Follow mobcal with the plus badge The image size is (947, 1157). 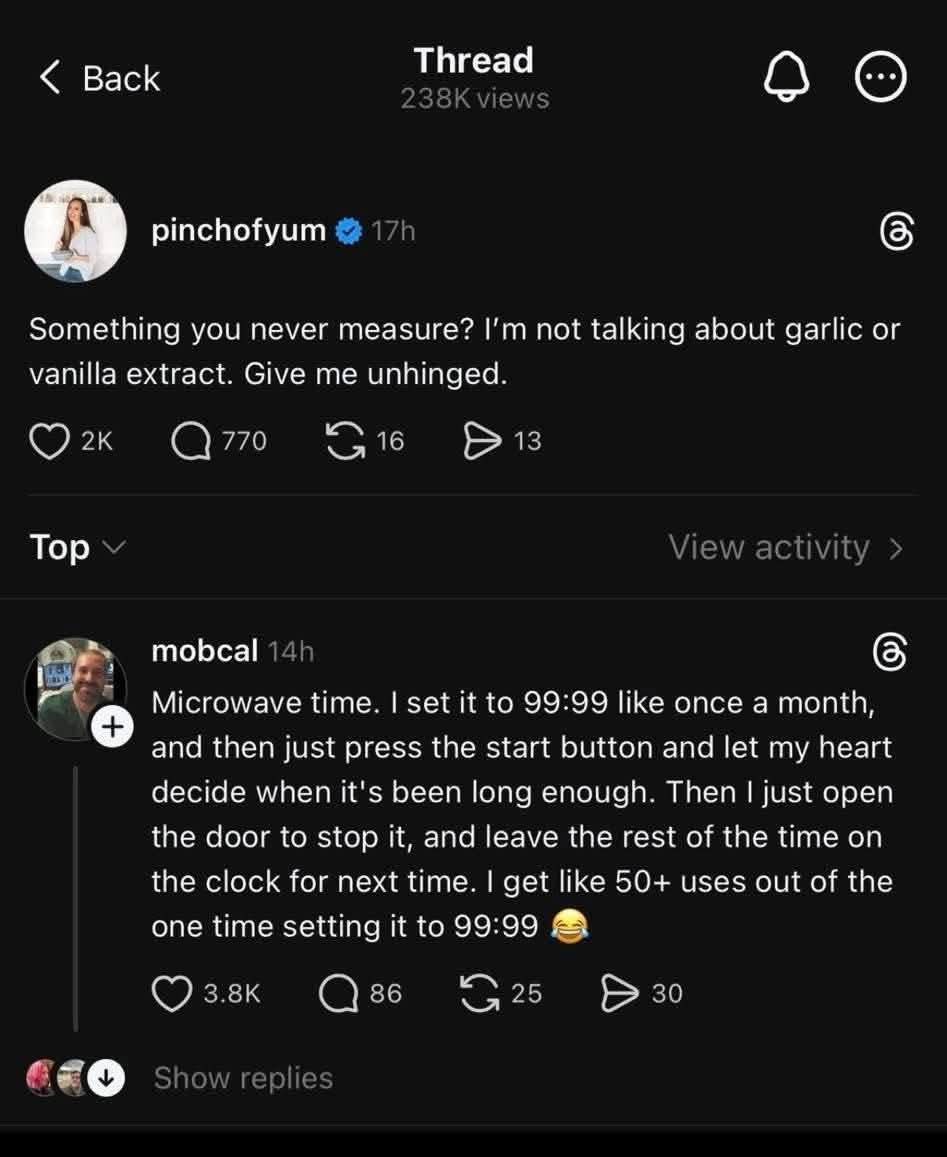pos(112,725)
